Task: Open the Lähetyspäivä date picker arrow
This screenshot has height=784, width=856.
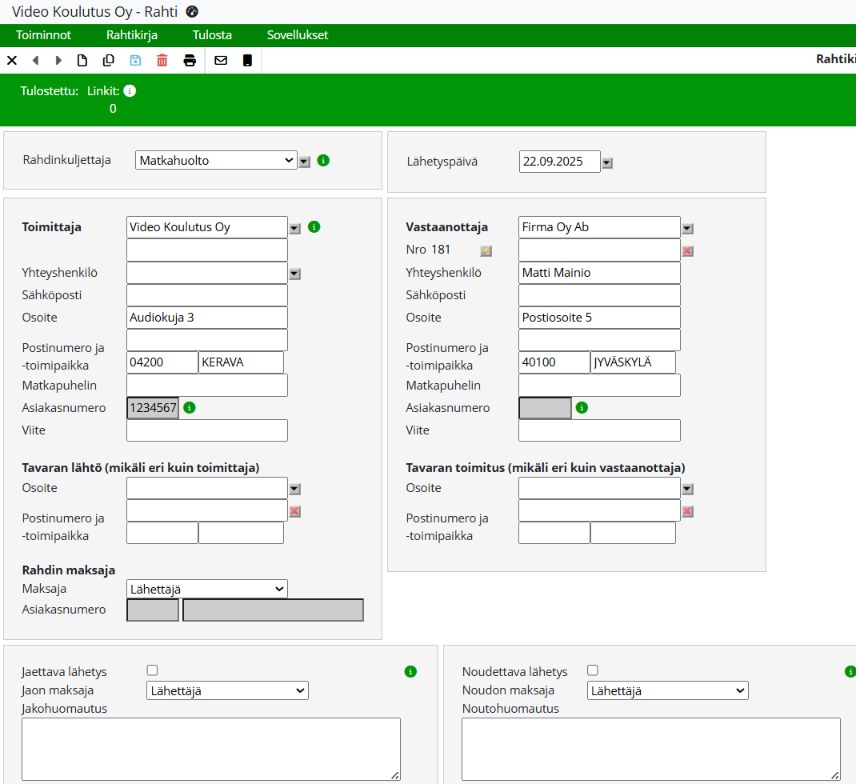Action: point(607,163)
